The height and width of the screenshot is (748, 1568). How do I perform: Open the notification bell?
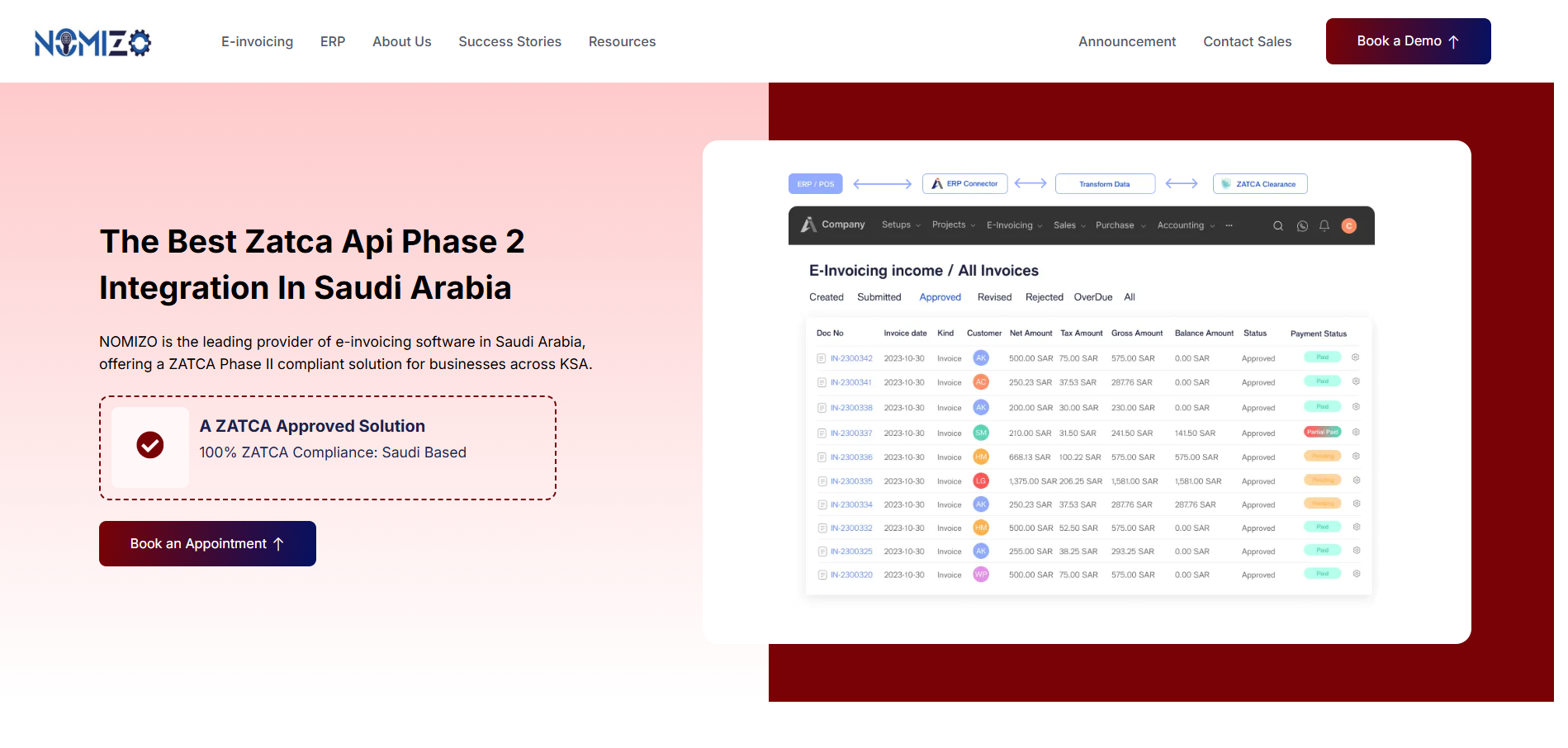(x=1324, y=226)
